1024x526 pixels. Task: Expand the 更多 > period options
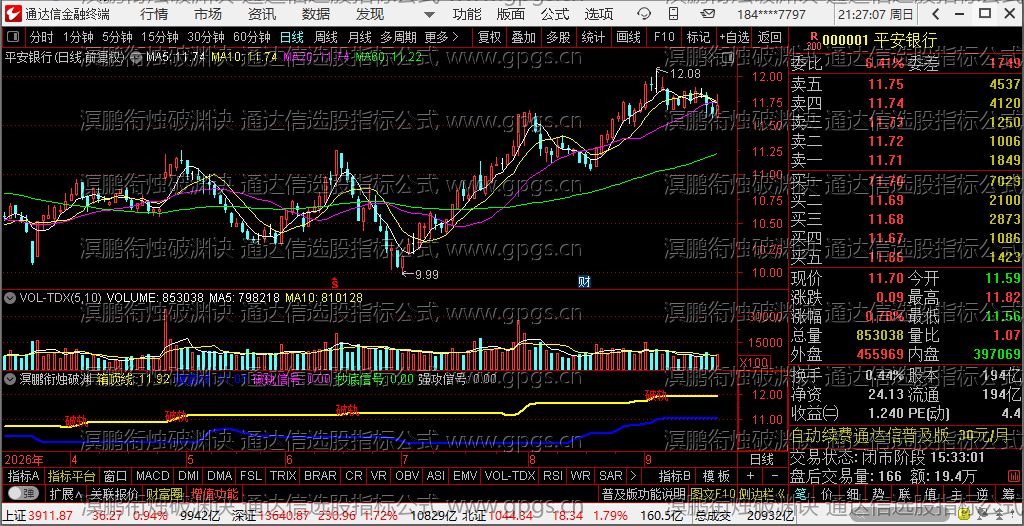441,37
